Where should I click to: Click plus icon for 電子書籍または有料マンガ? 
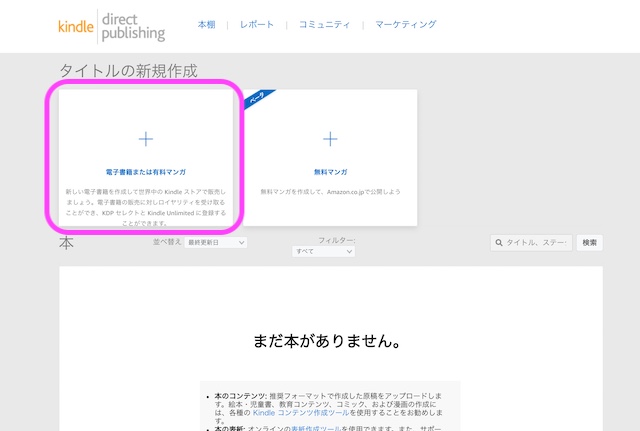[145, 139]
